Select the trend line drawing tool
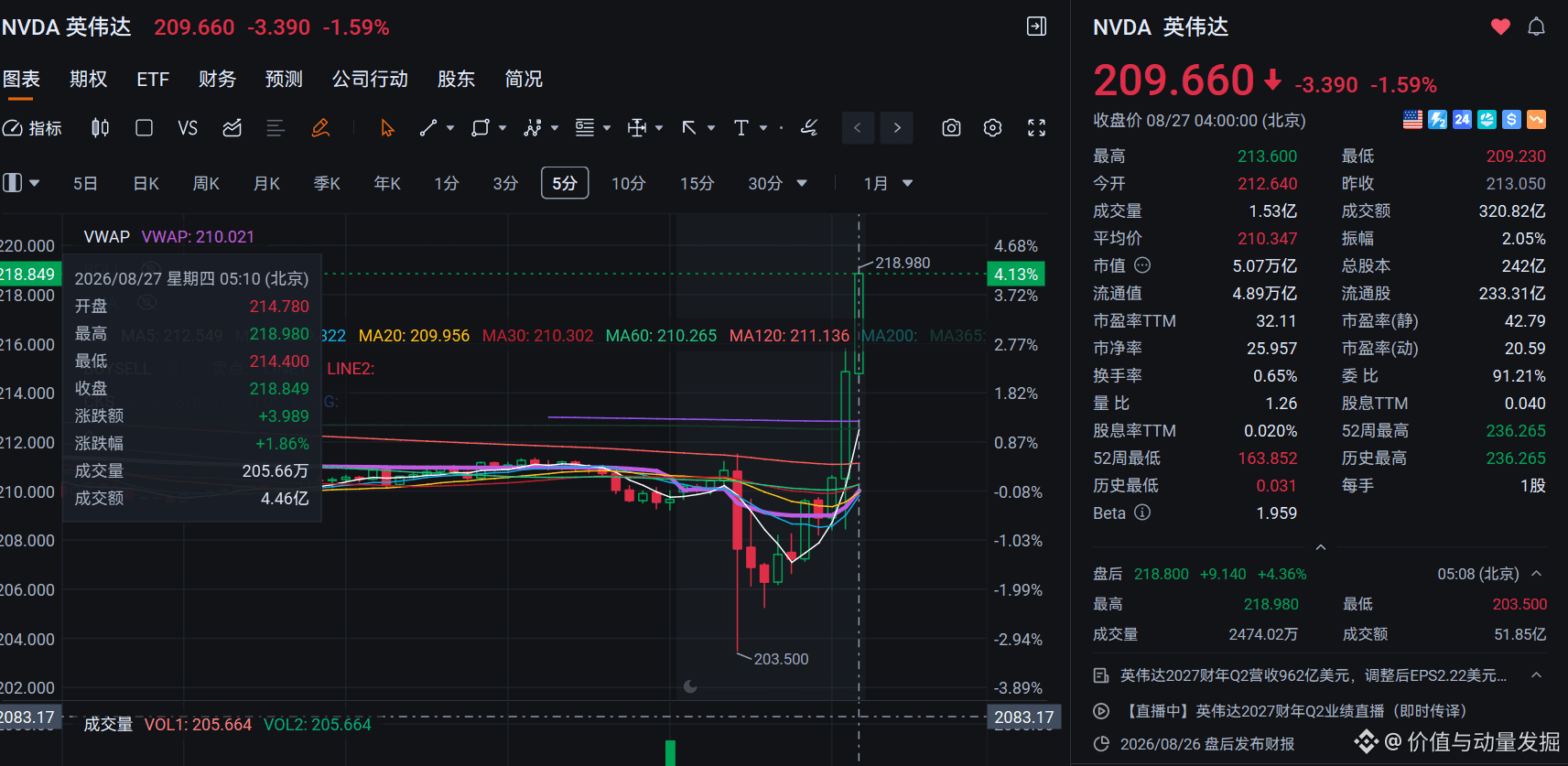Image resolution: width=1568 pixels, height=766 pixels. [x=427, y=128]
